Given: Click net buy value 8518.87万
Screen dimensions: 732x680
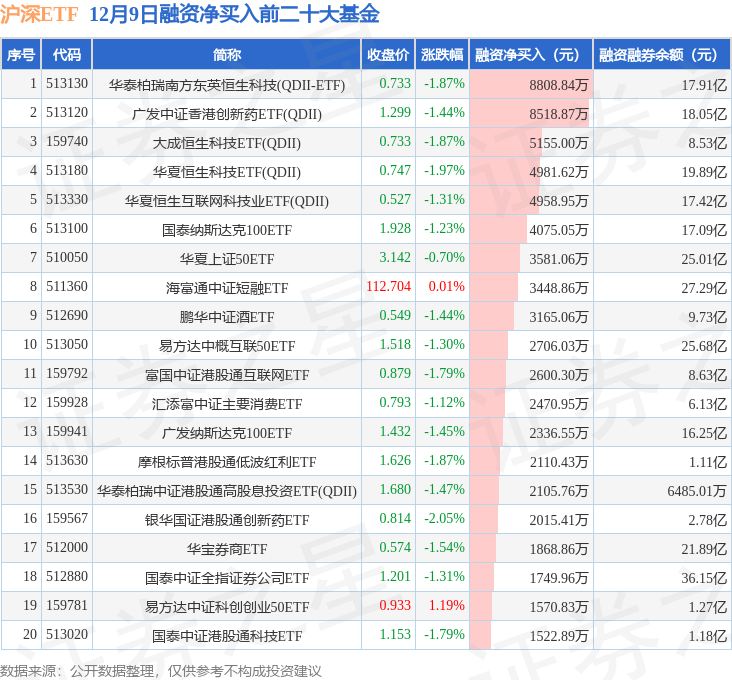Looking at the screenshot, I should [x=558, y=114].
